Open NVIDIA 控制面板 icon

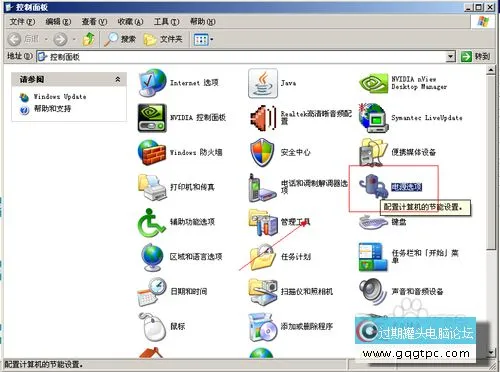[152, 118]
